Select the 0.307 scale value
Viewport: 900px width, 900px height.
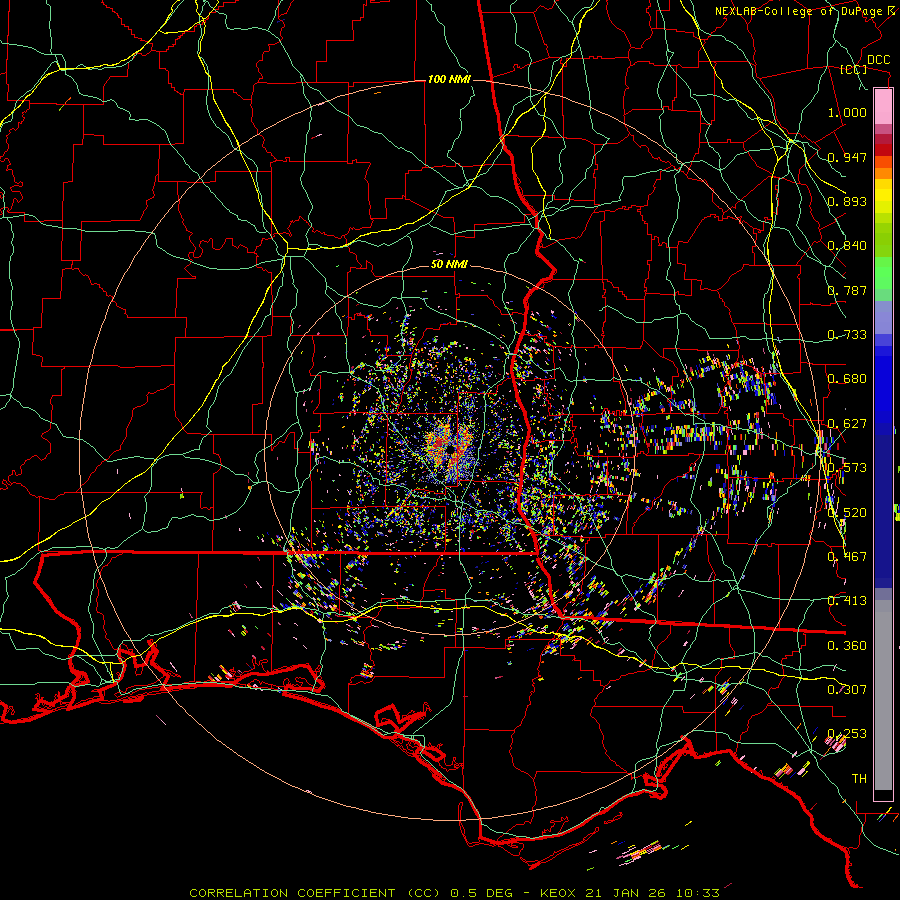point(847,690)
